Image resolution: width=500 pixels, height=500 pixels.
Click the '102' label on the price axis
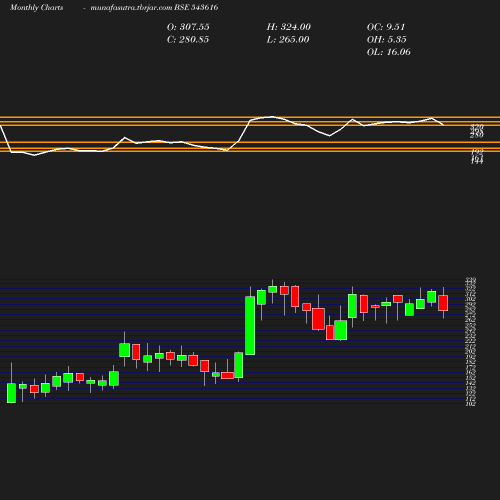471,404
